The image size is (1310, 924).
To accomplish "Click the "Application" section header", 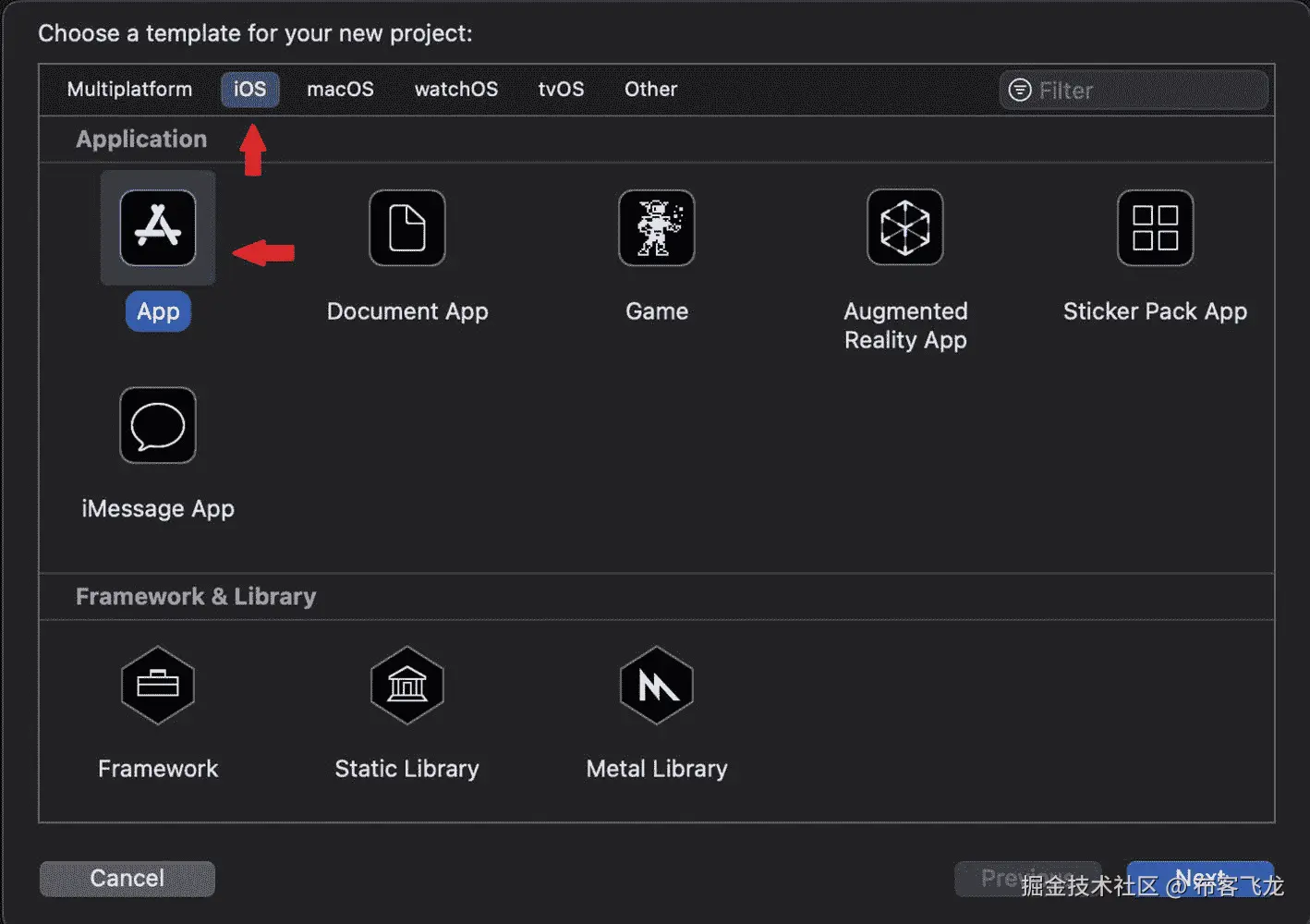I will [141, 139].
